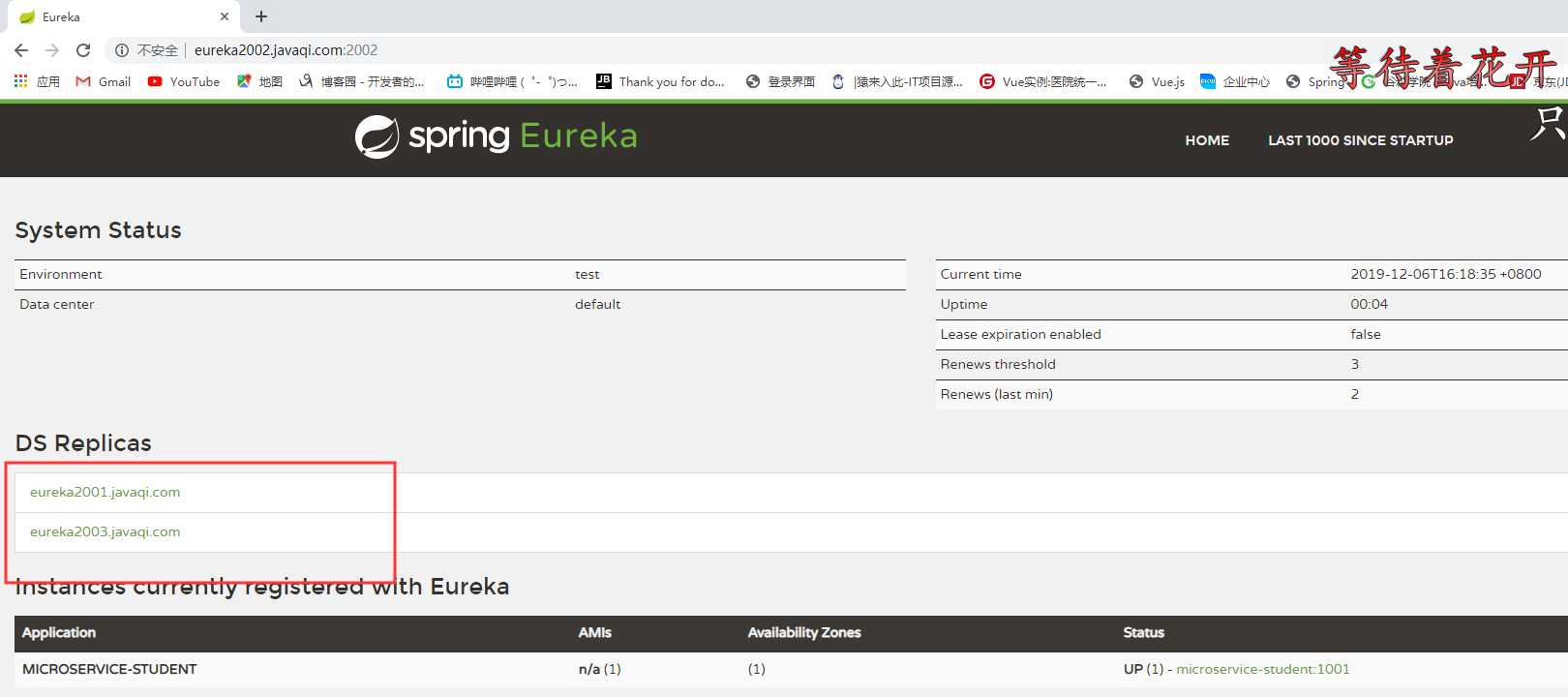Screen dimensions: 1568x697
Task: Click the Spring Eureka logo
Action: point(496,136)
